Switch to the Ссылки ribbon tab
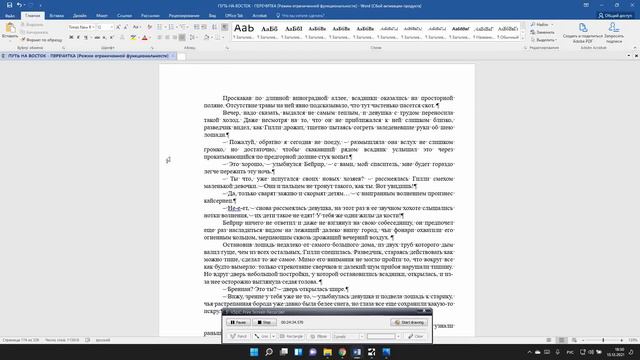The width and height of the screenshot is (640, 360). click(124, 16)
